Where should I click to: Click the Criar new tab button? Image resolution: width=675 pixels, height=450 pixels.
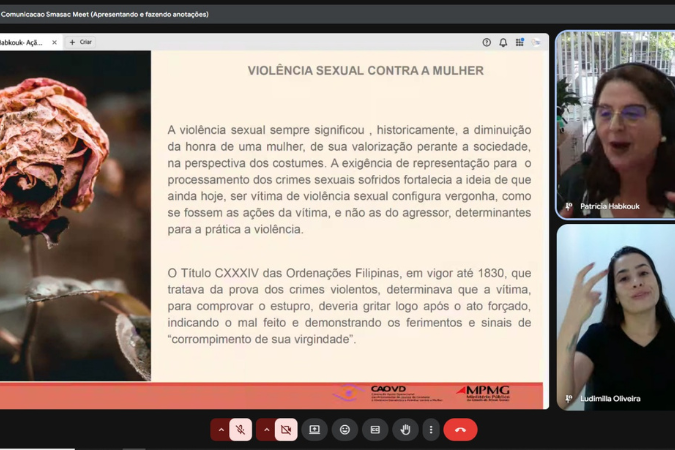tap(81, 42)
